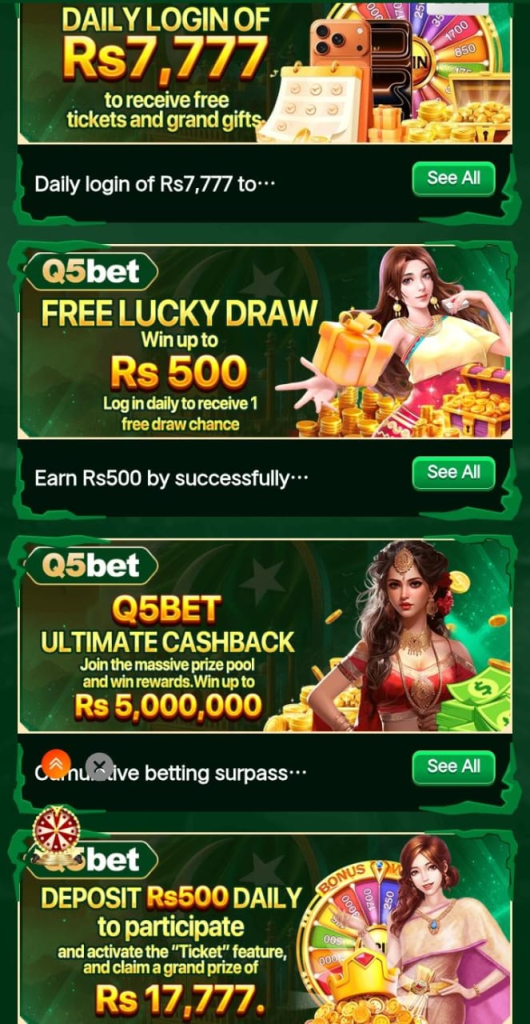Open the Free Lucky Draw banner
This screenshot has height=1024, width=530.
click(x=264, y=342)
